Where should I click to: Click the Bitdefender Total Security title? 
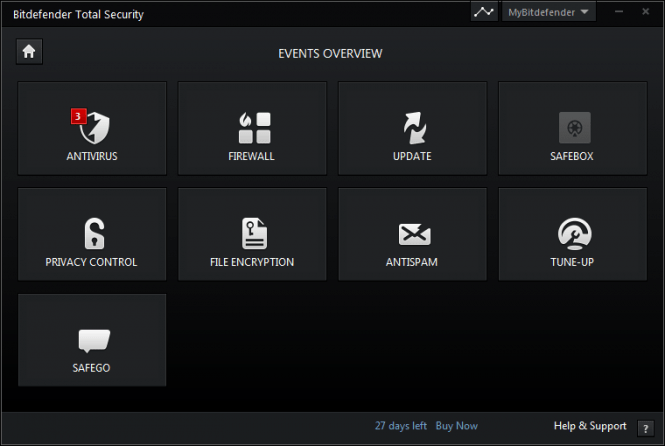(x=78, y=14)
